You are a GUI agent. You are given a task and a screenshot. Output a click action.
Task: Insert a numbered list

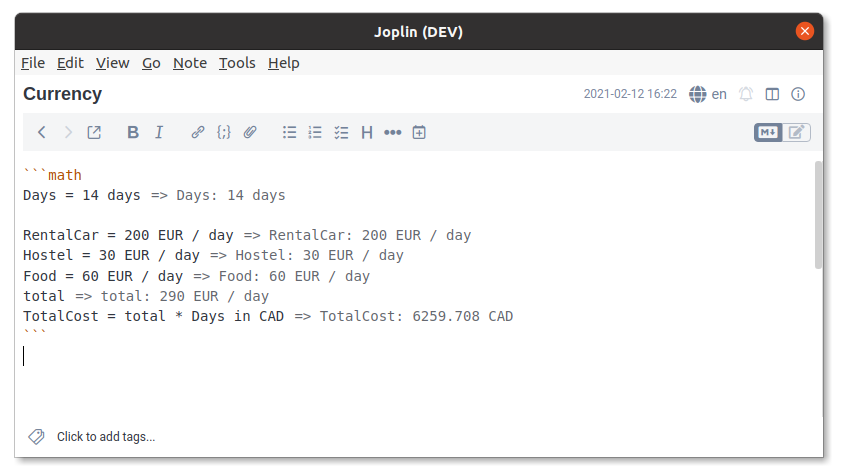click(315, 132)
